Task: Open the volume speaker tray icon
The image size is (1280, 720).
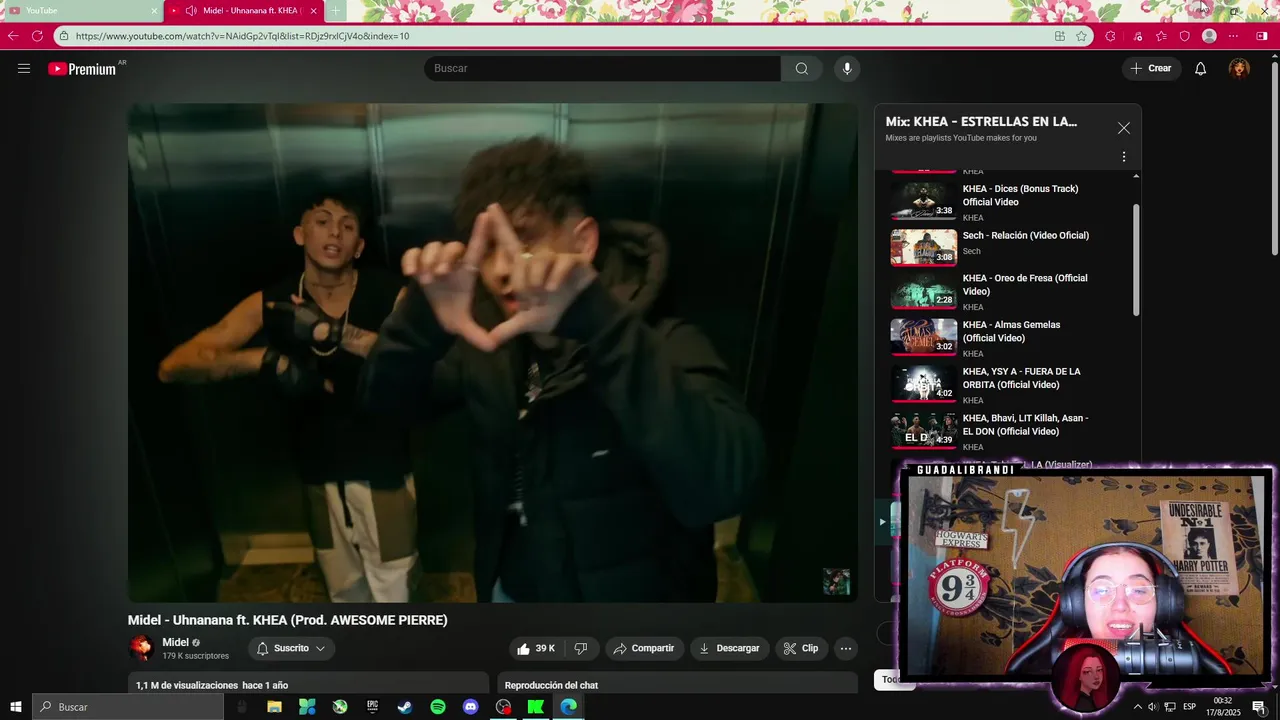Action: click(1152, 707)
